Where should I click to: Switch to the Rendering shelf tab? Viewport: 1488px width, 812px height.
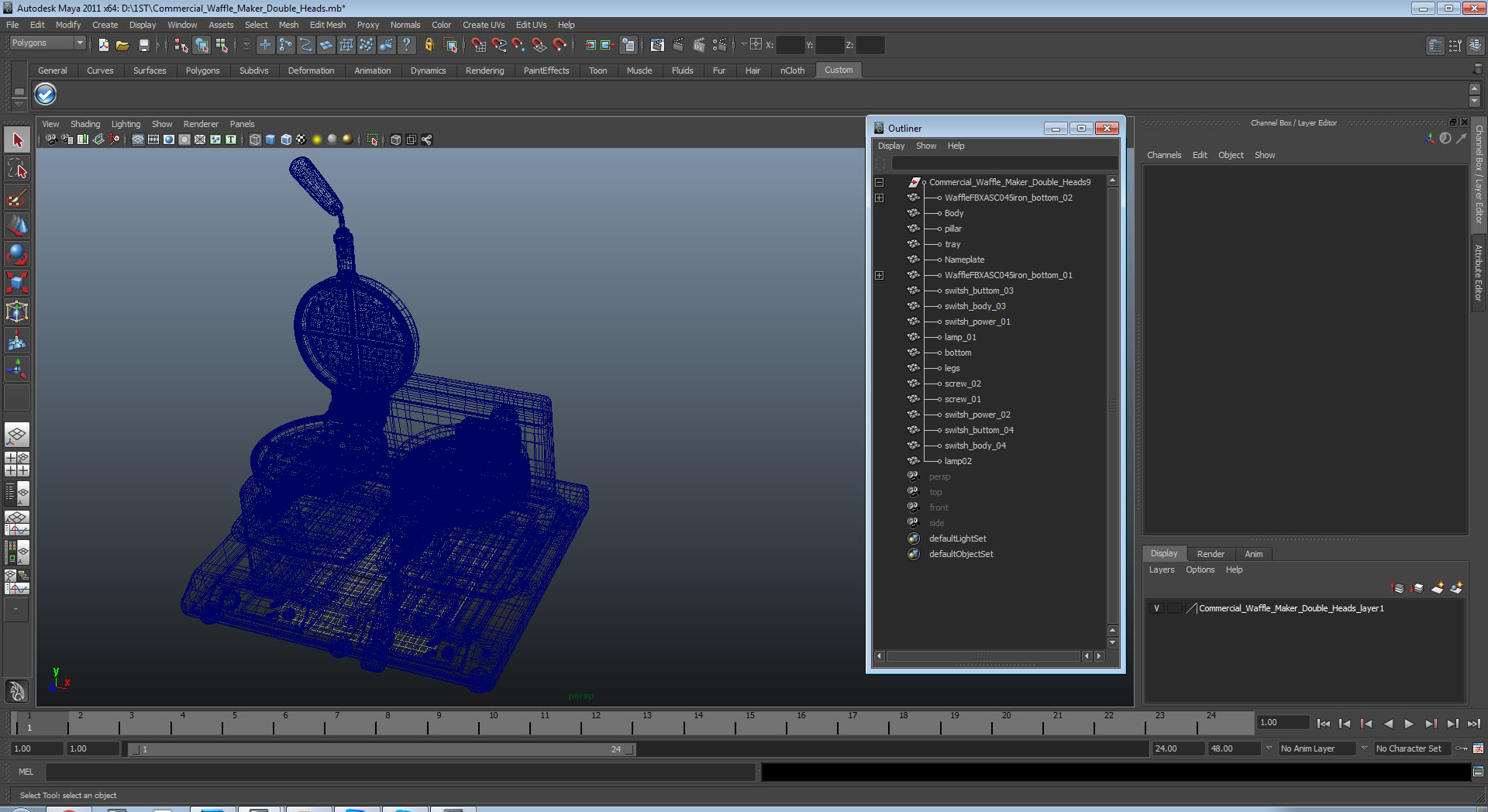click(484, 71)
